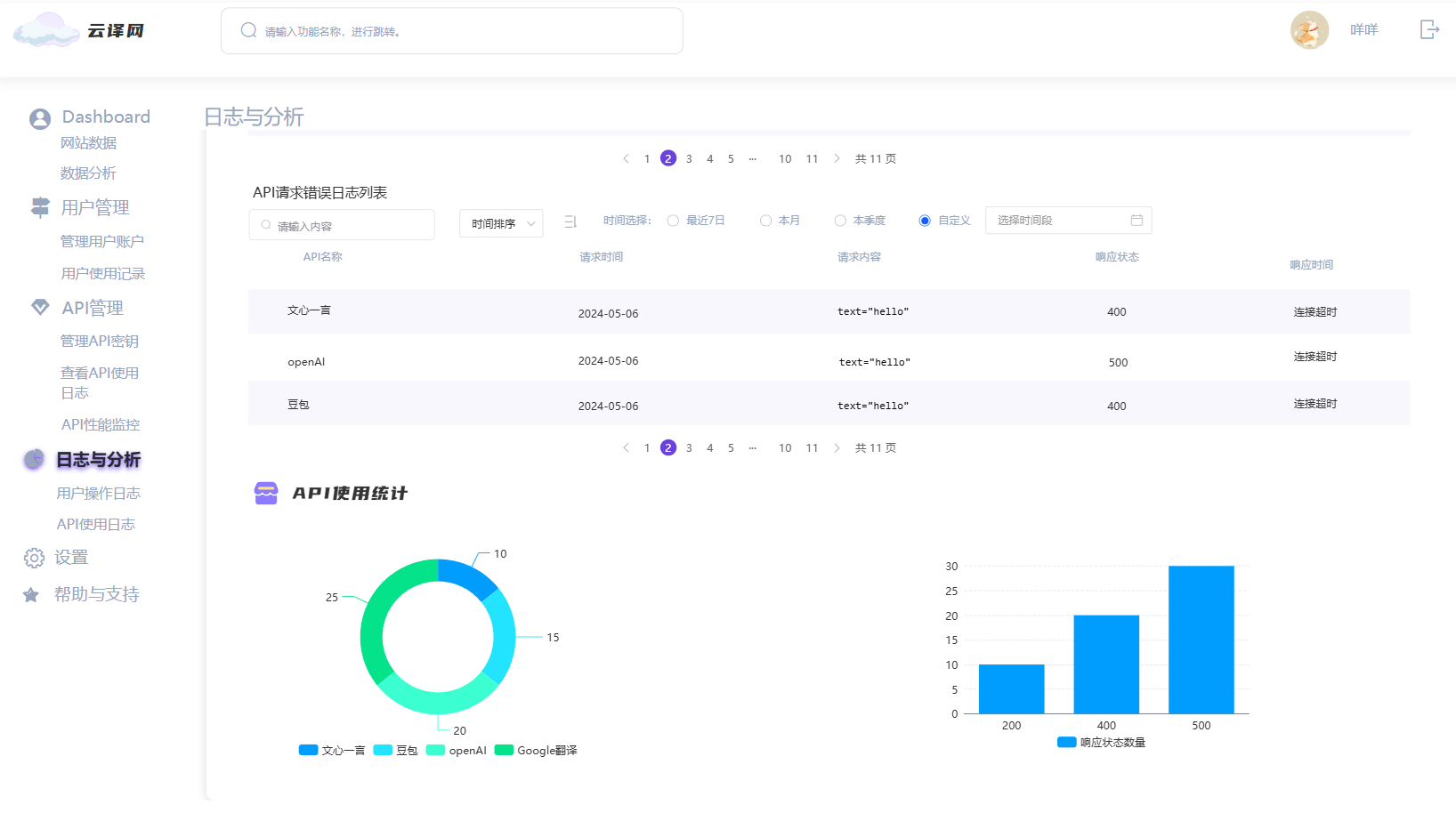Screen dimensions: 1456x813
Task: Open the 选择时间段 date range picker
Action: pyautogui.click(x=1068, y=220)
